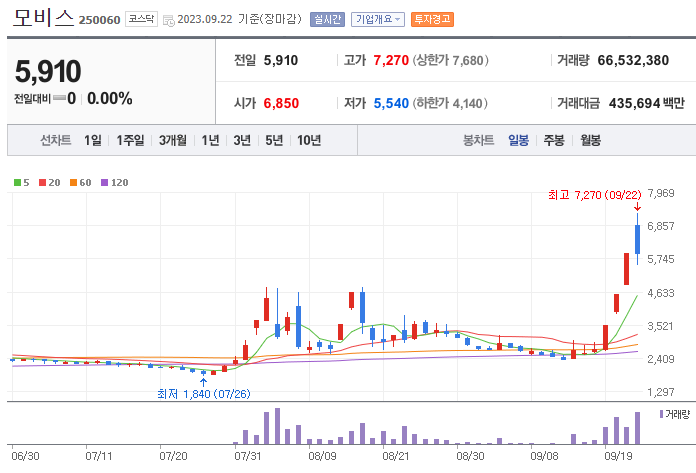Switch to 주봉 weekly candle chart

click(x=554, y=140)
